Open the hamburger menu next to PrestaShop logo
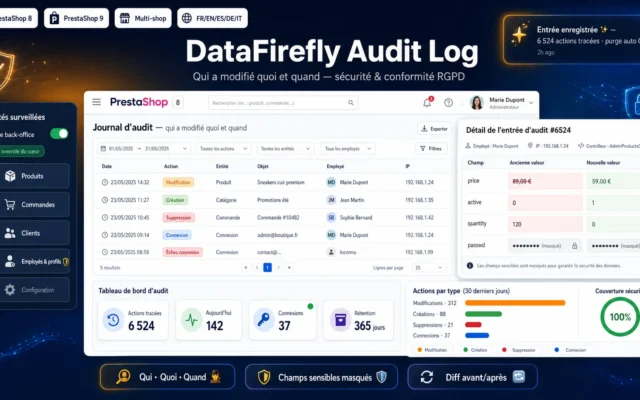The image size is (640, 400). coord(96,102)
